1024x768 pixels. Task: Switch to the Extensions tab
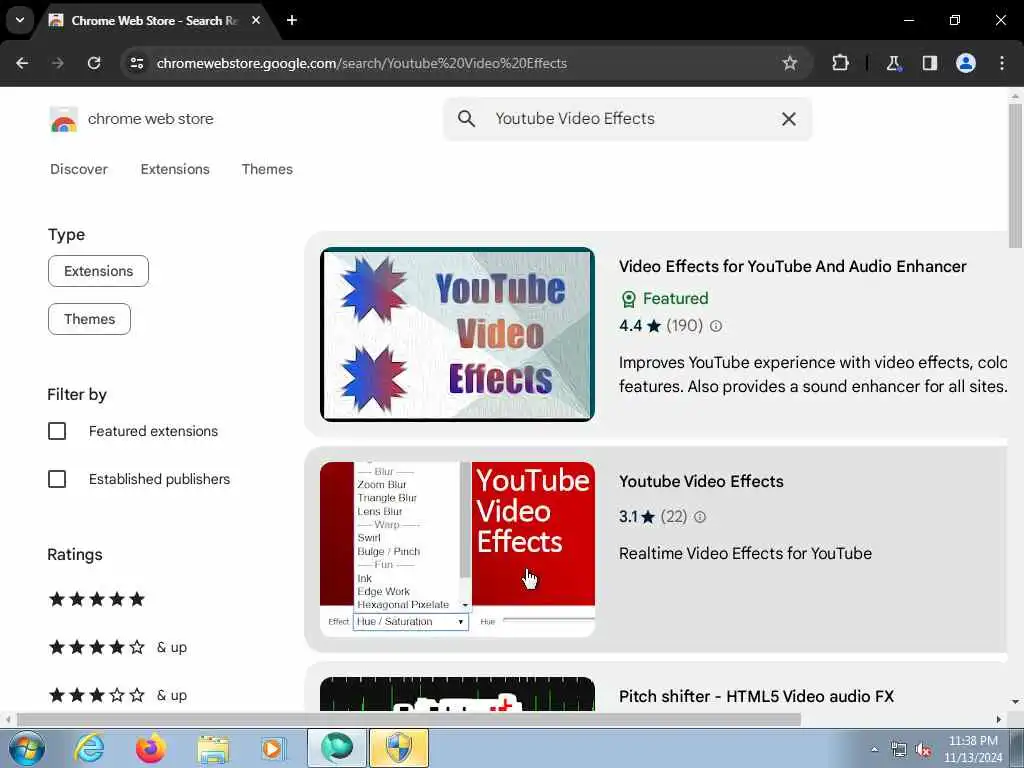(x=175, y=169)
